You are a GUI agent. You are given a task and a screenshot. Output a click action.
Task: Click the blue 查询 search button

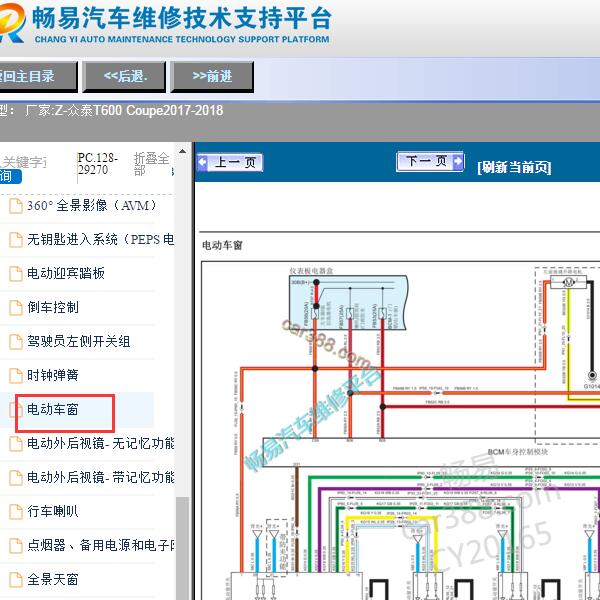click(x=10, y=176)
